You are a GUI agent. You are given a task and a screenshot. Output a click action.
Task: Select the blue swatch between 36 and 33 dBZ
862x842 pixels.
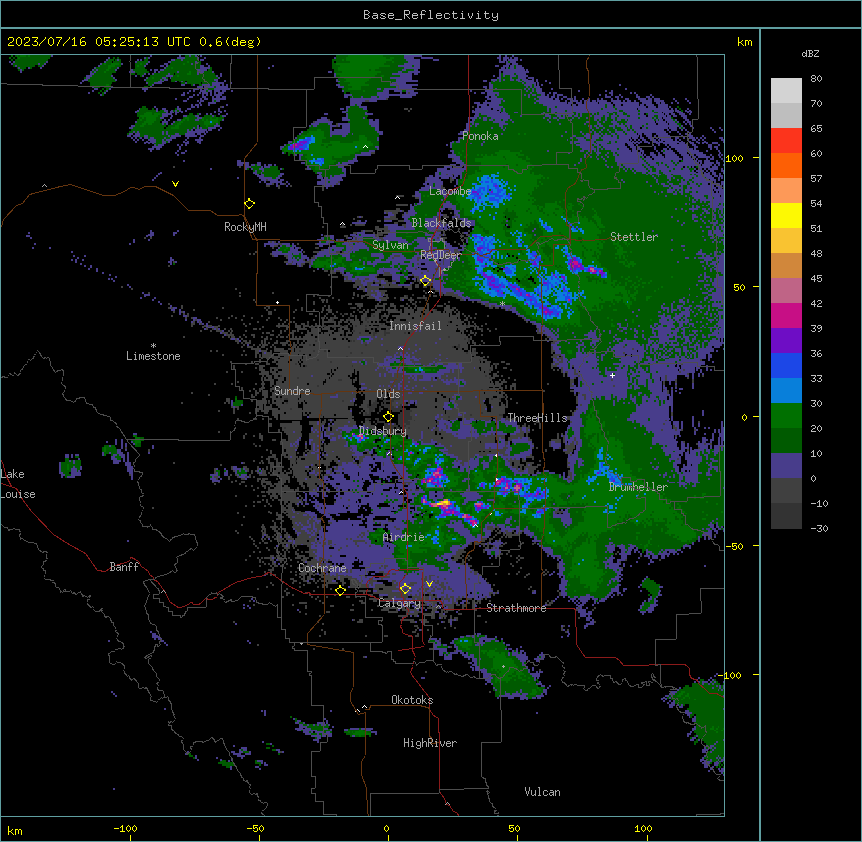pyautogui.click(x=786, y=365)
